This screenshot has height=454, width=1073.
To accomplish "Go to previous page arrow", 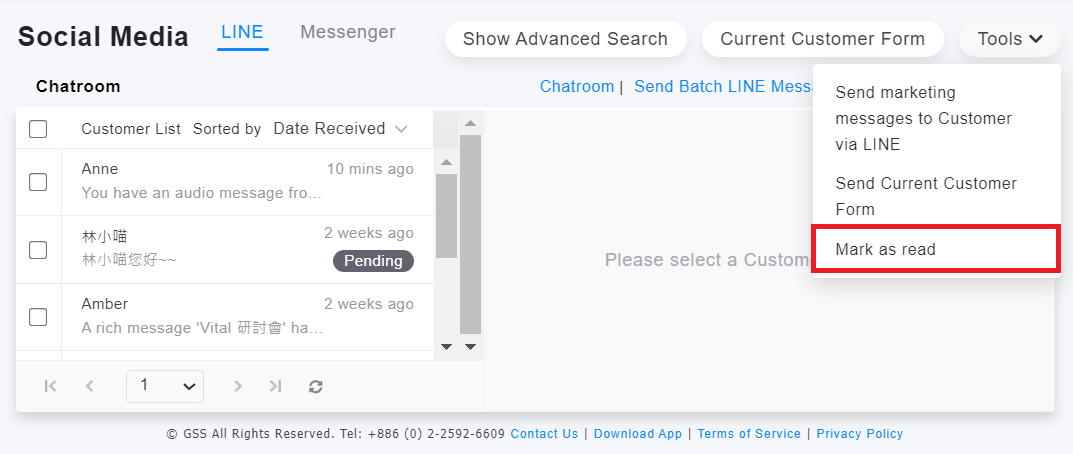I will pyautogui.click(x=89, y=386).
